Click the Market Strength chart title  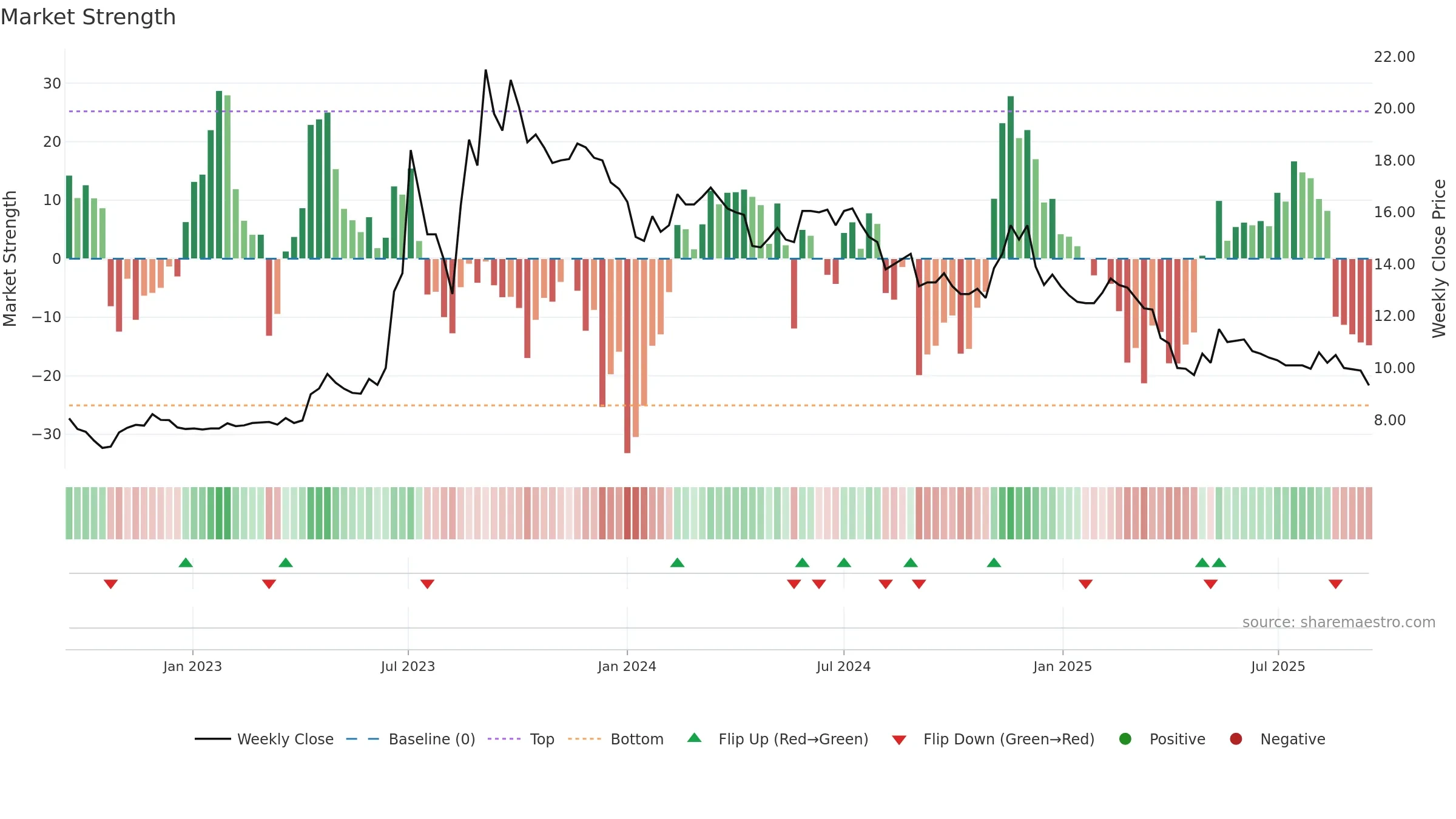(88, 17)
